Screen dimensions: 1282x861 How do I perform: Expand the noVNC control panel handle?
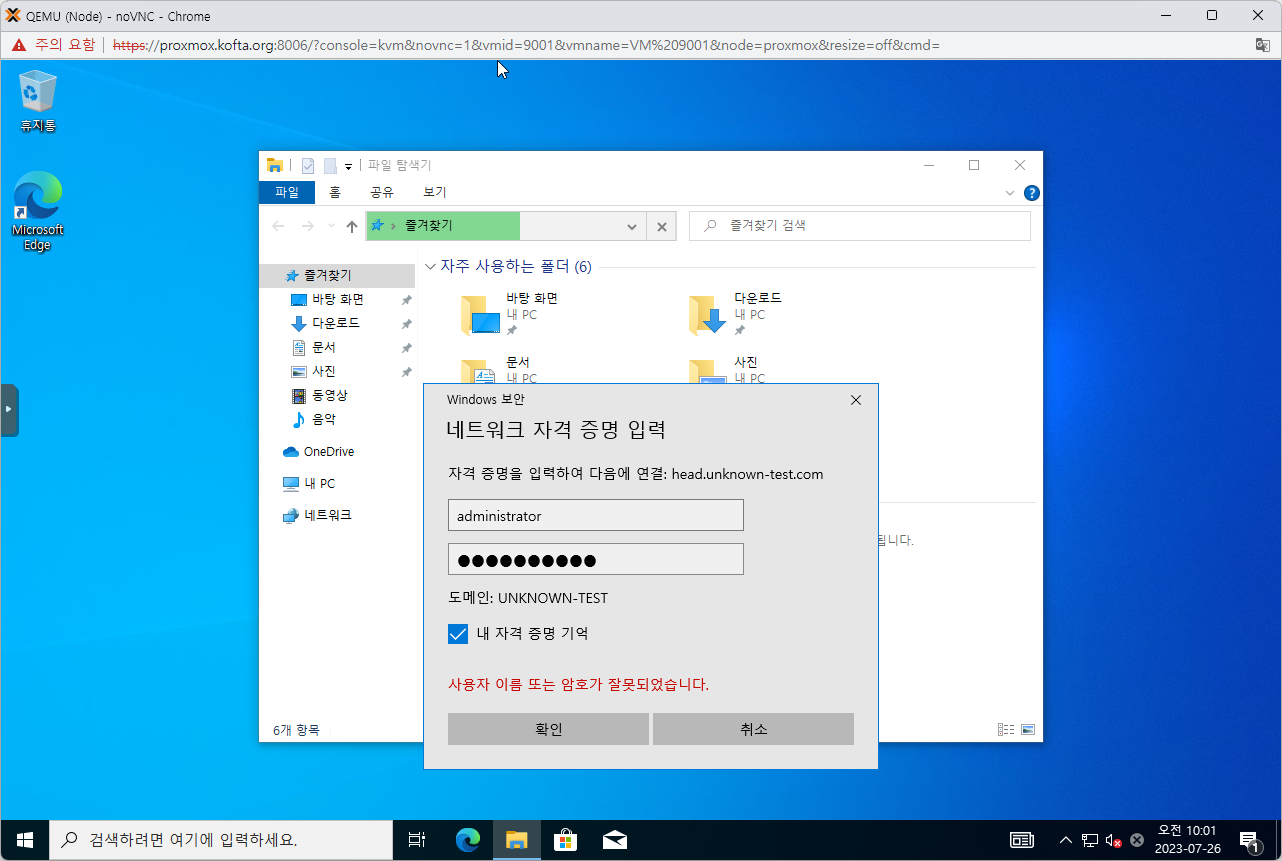tap(9, 410)
